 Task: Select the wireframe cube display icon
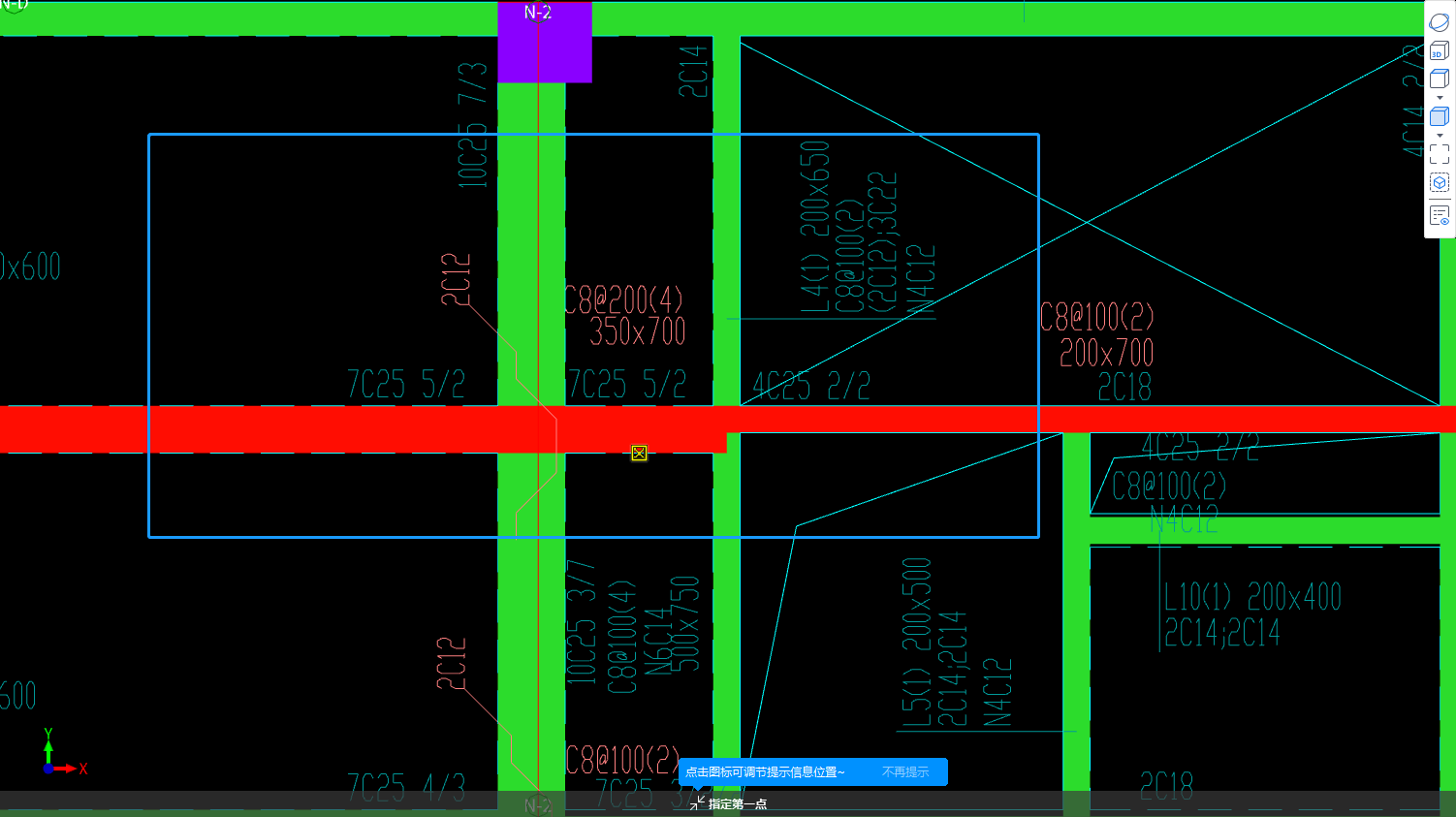coord(1440,79)
